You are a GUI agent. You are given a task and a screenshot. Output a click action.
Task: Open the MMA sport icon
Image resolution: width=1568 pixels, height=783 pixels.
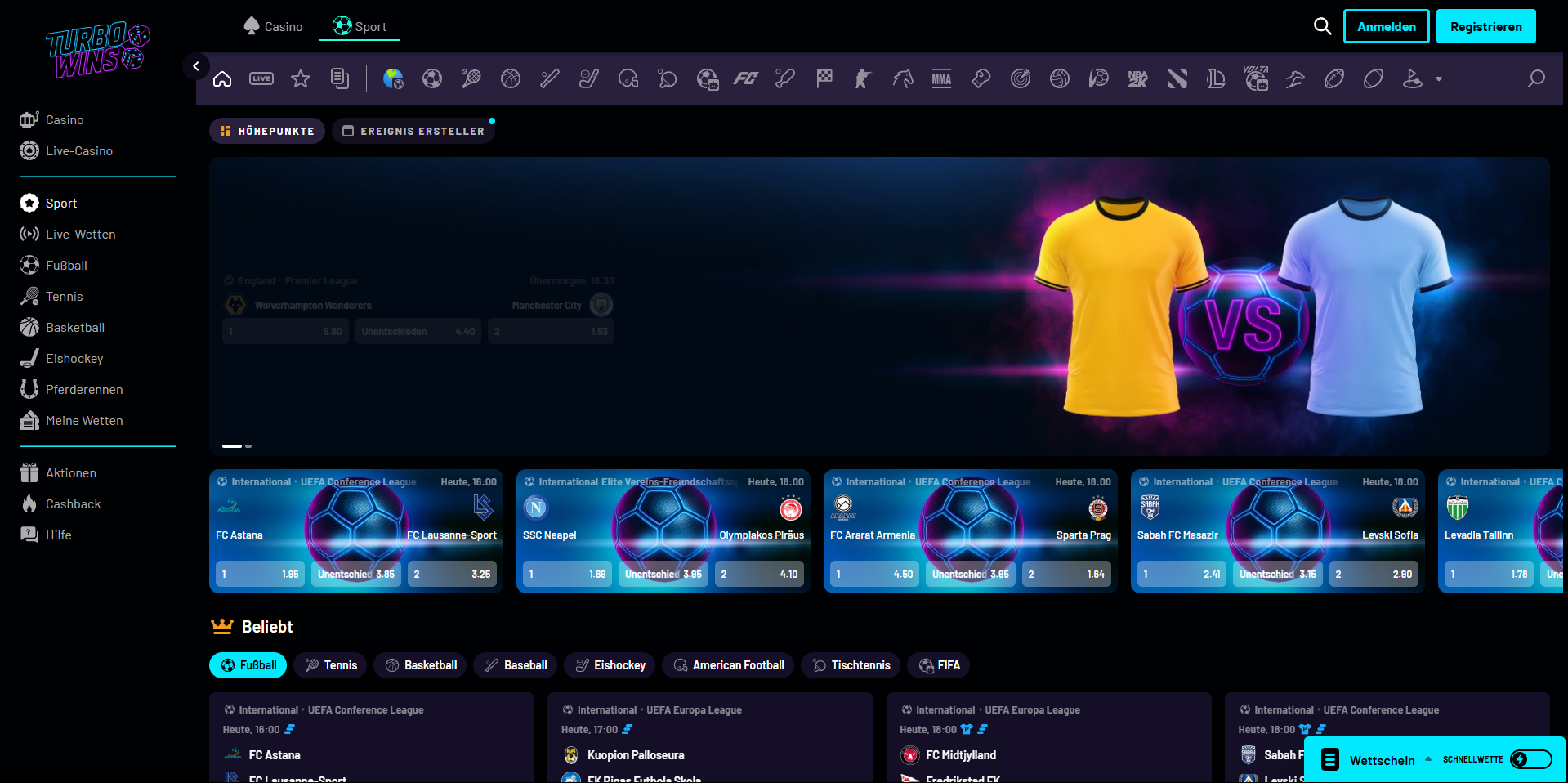941,78
